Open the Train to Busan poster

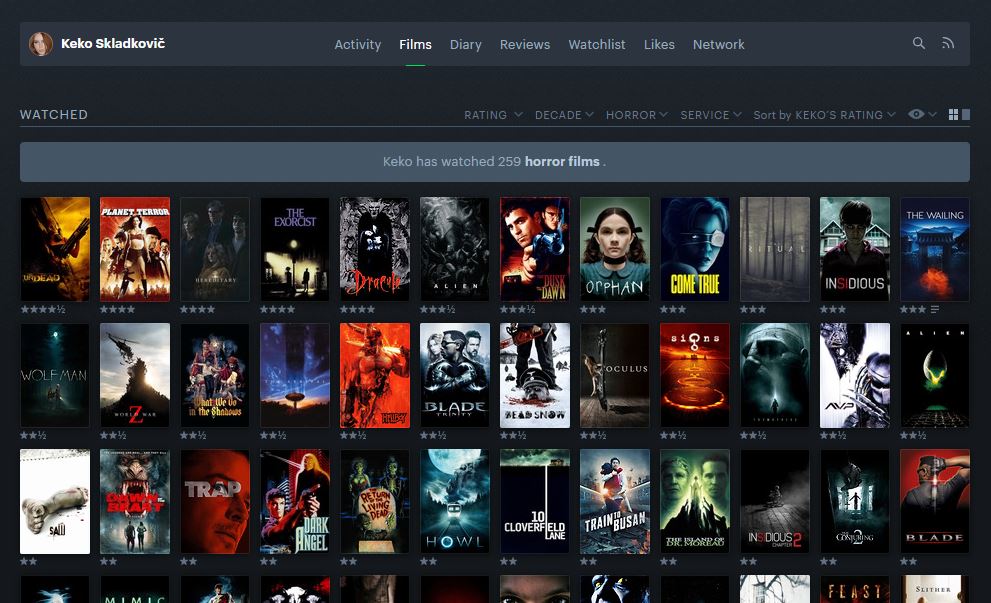point(615,502)
